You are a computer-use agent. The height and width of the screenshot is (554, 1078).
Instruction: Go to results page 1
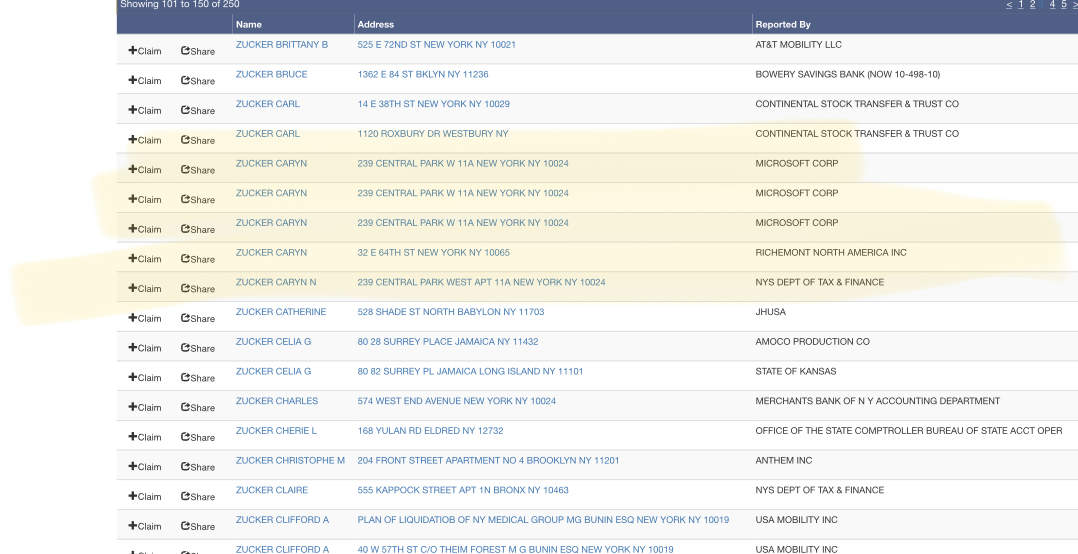tap(1021, 5)
